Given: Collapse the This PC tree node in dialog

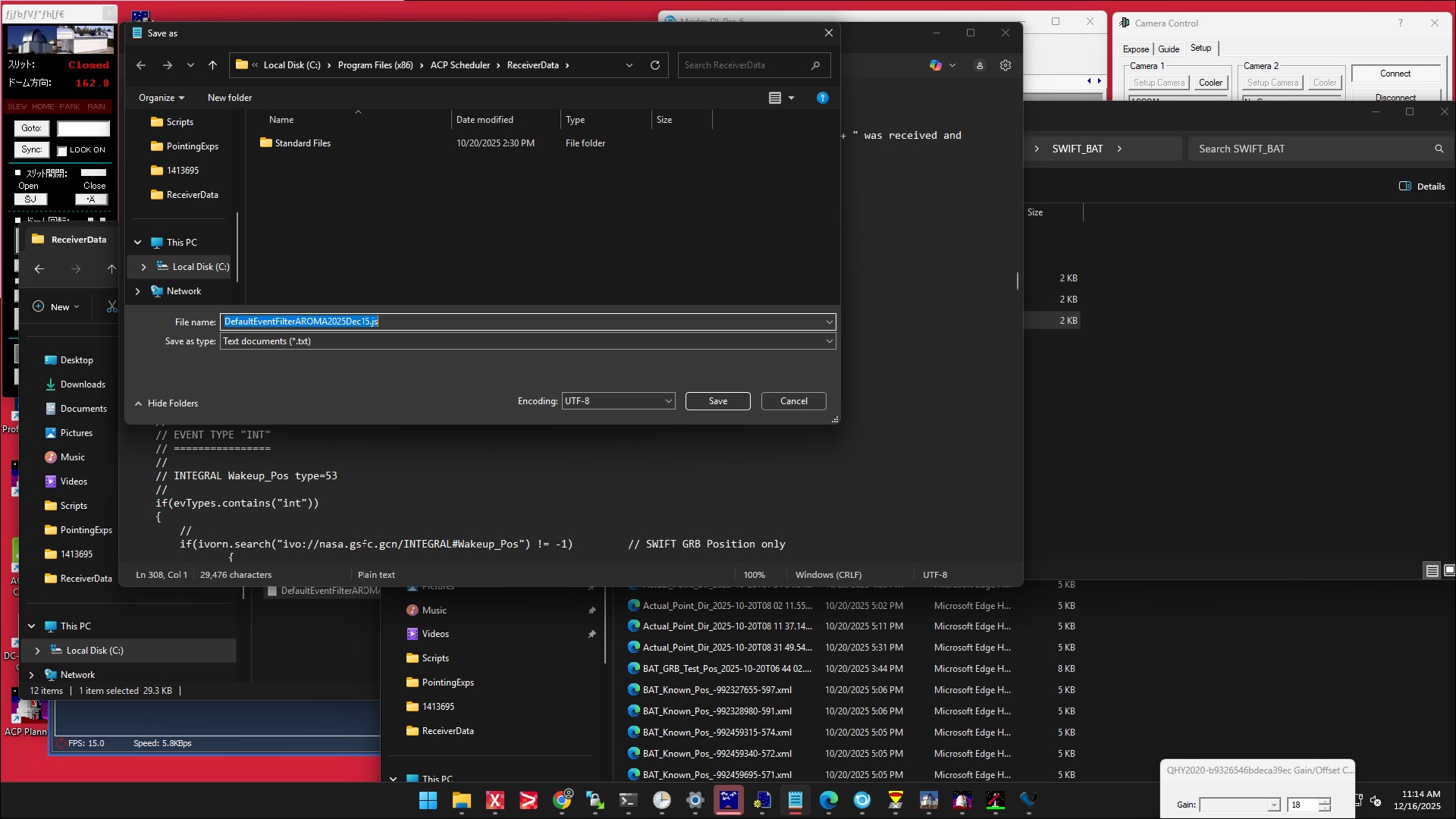Looking at the screenshot, I should click(137, 243).
